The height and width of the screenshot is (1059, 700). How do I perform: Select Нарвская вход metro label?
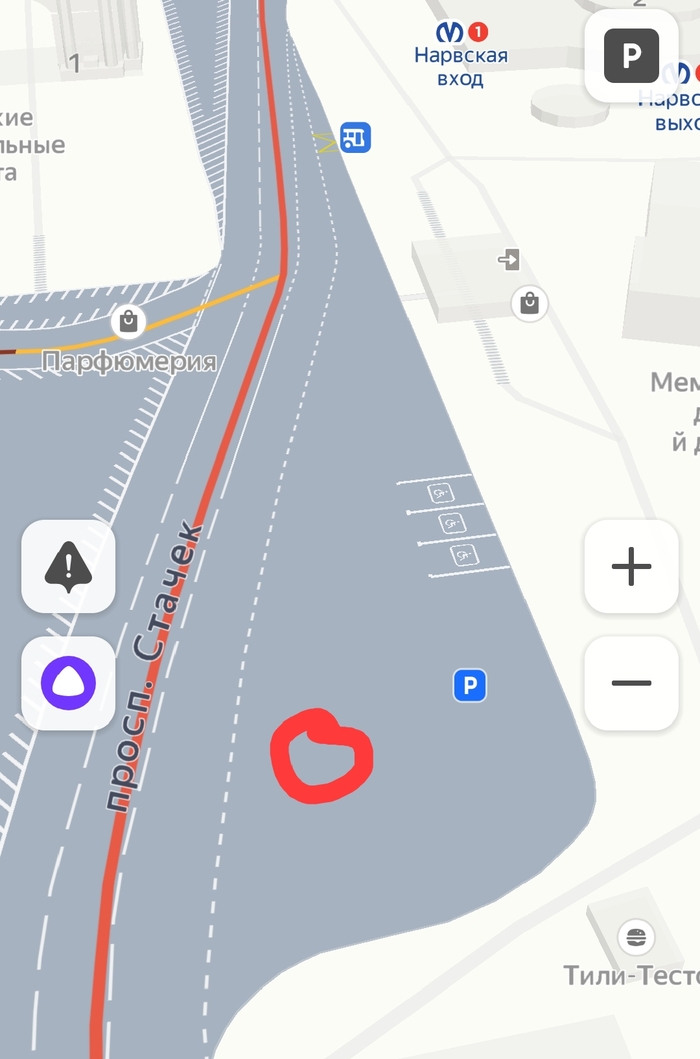pyautogui.click(x=461, y=66)
